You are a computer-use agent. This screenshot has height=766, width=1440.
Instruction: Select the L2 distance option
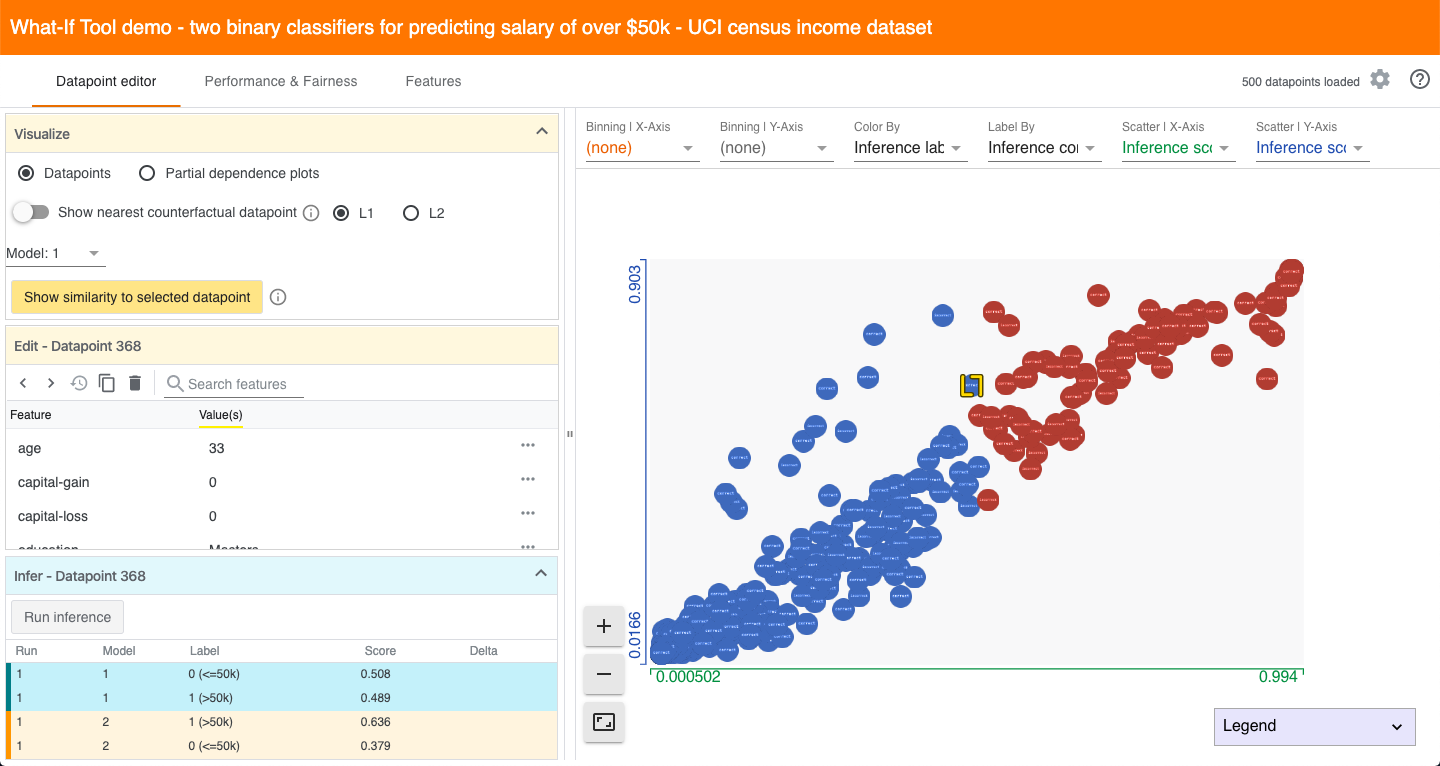coord(410,213)
